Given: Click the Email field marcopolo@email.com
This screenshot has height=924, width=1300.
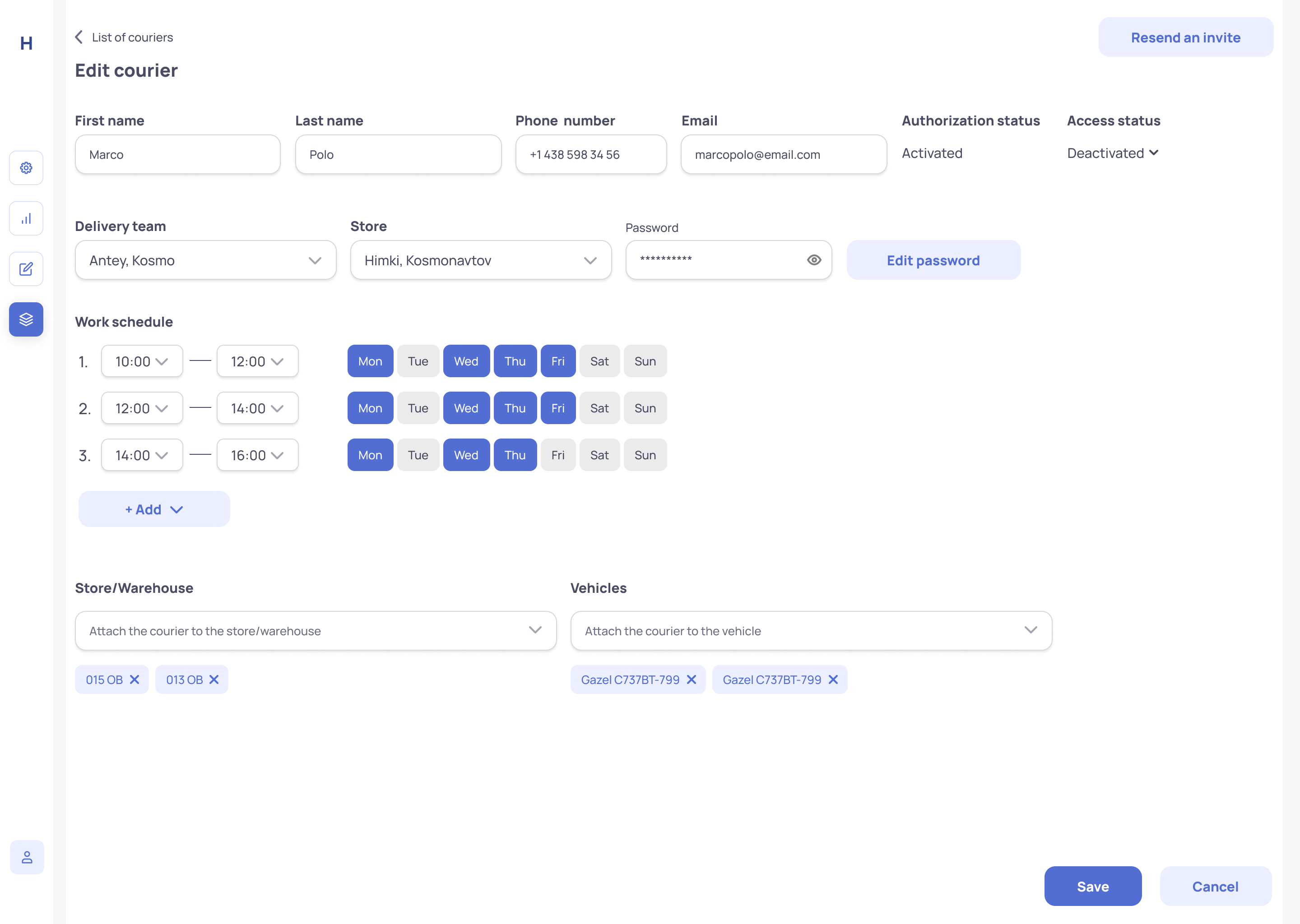Looking at the screenshot, I should coord(784,154).
